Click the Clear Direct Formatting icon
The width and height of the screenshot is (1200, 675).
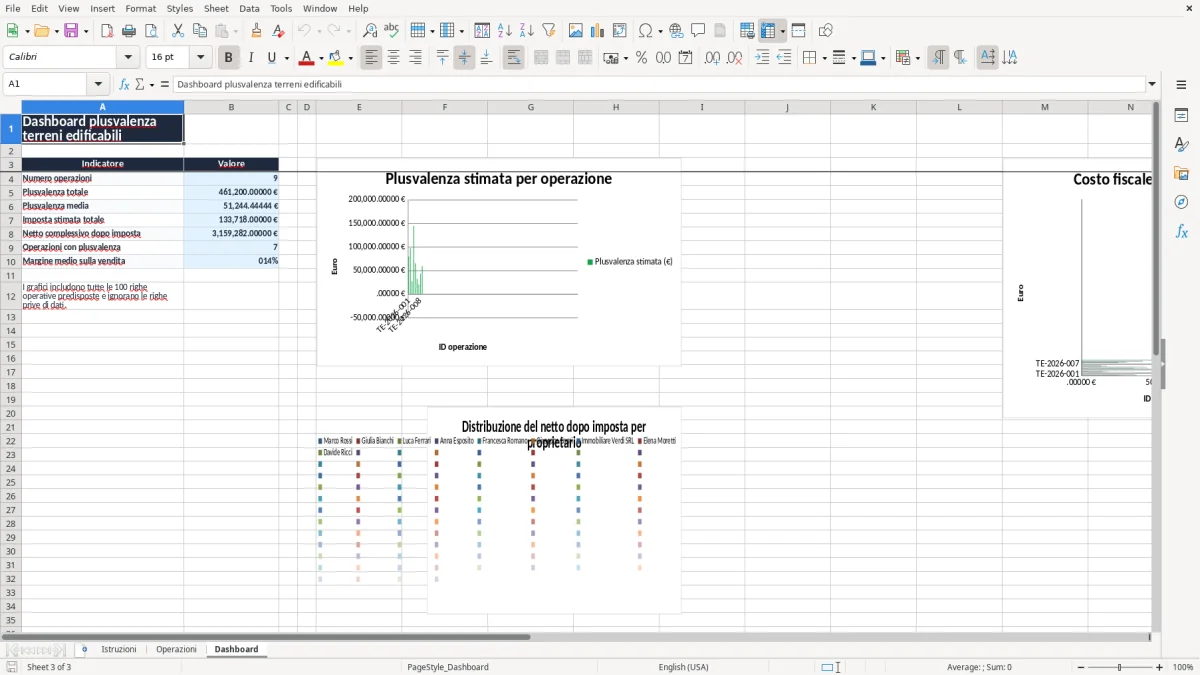pyautogui.click(x=279, y=31)
